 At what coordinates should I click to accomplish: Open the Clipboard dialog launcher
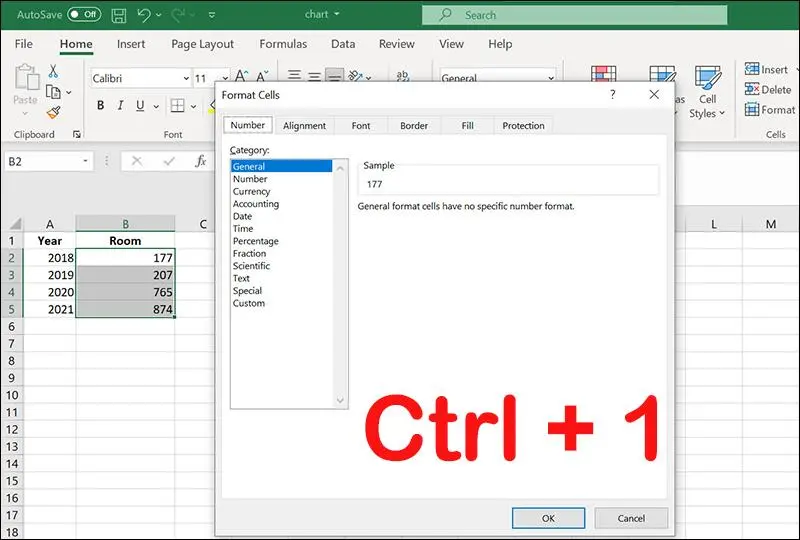coord(77,134)
